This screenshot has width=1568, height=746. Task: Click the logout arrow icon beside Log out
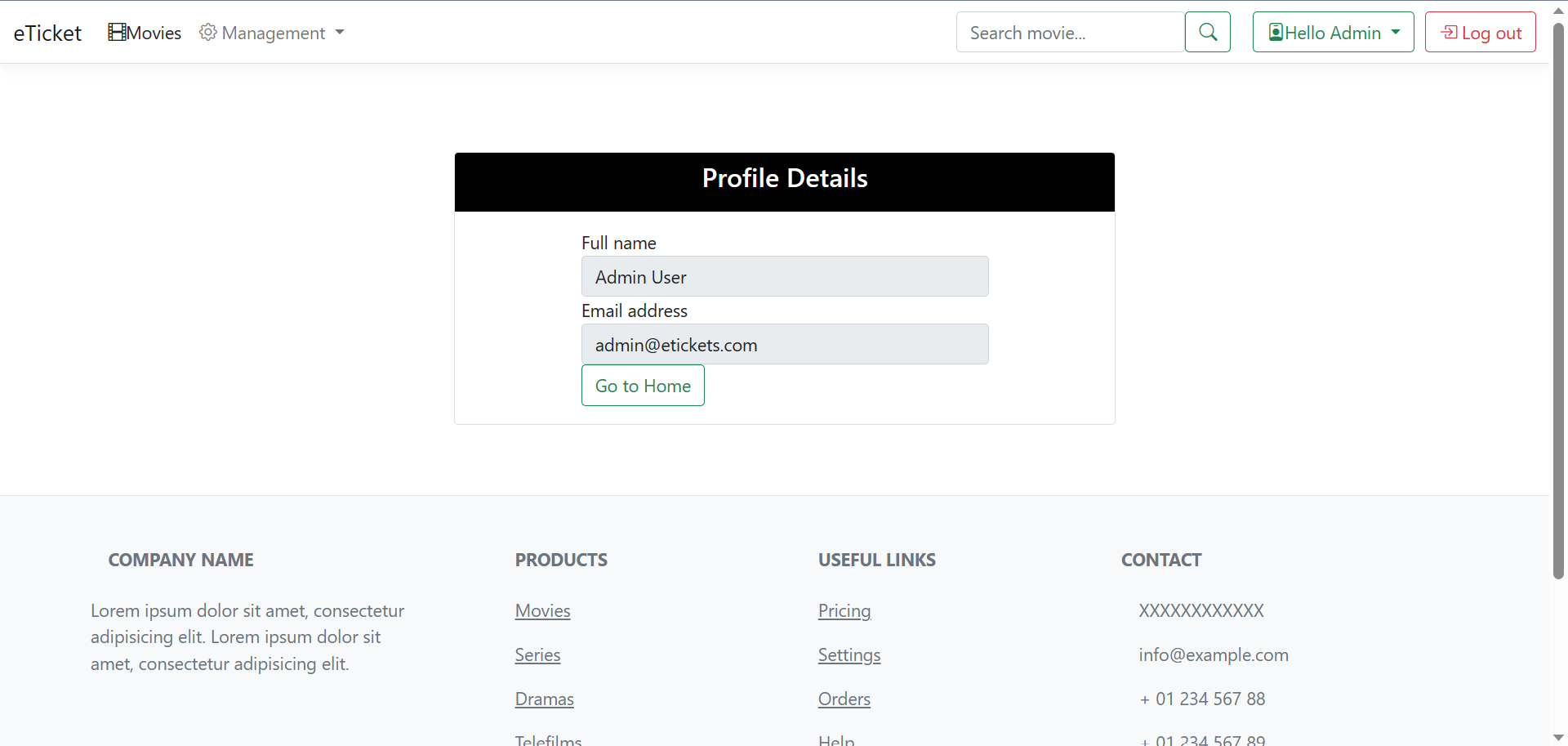1450,32
